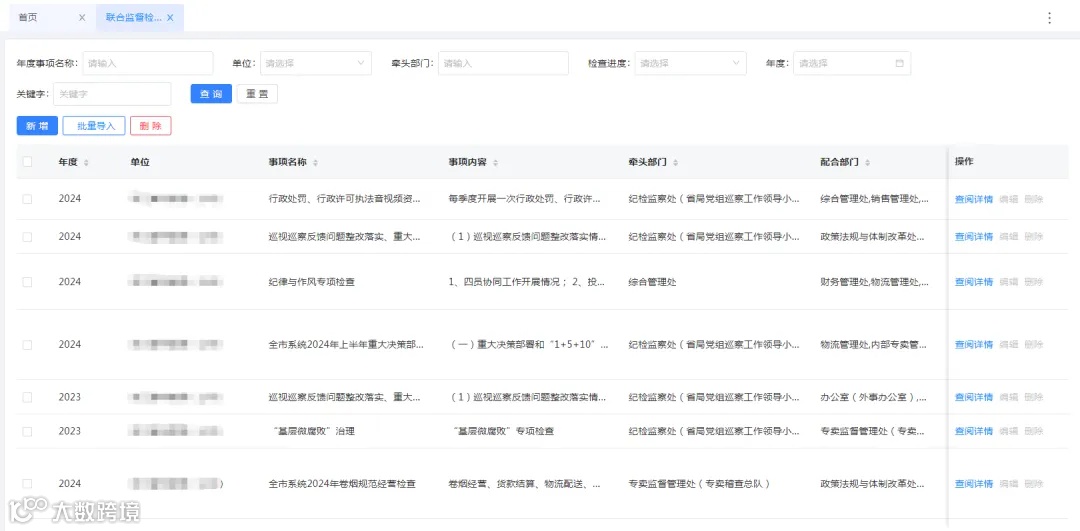
Task: Click cell 专卖监督管理处（专卖稽查总队）
Action: [698, 483]
